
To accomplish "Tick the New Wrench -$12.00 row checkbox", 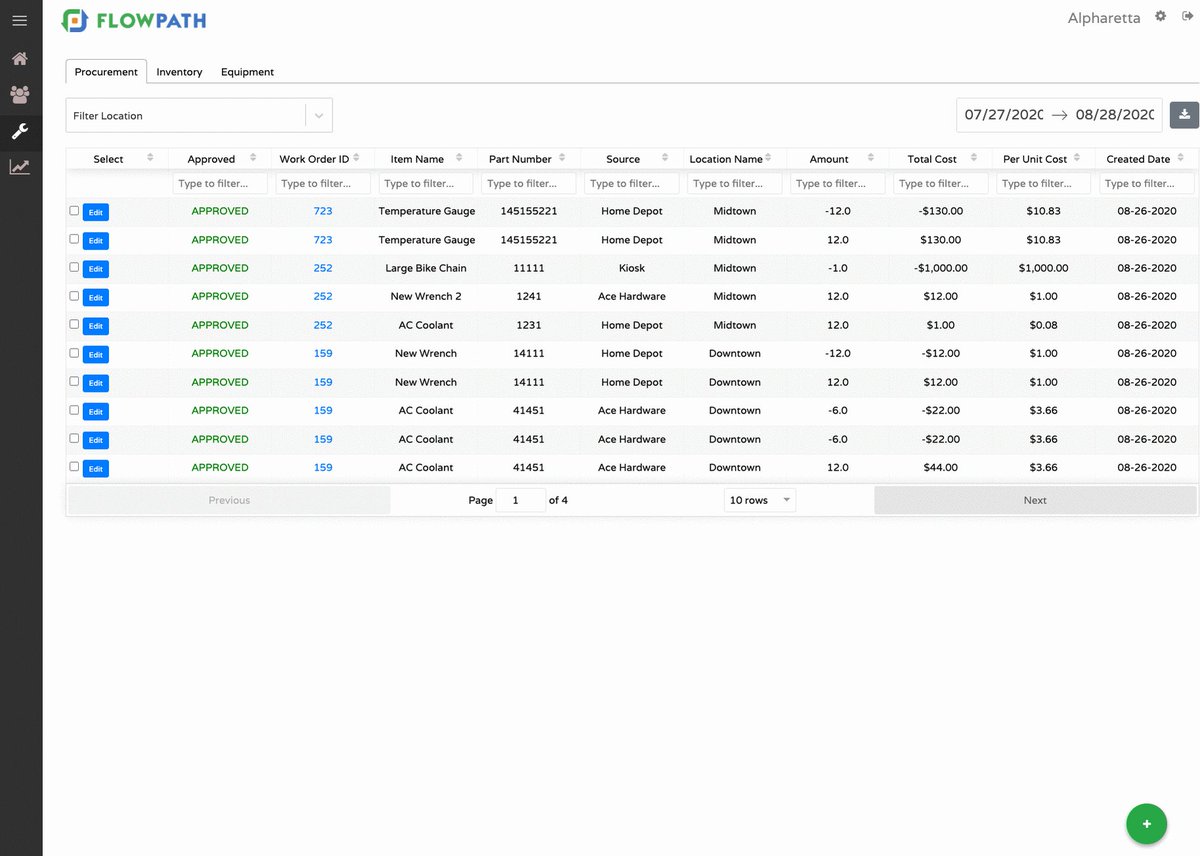I will [74, 352].
